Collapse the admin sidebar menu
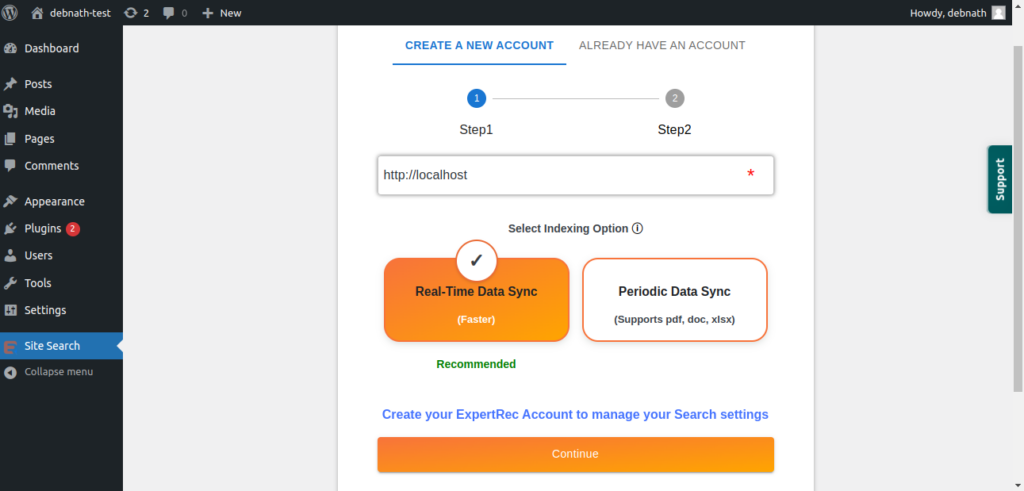 58,372
